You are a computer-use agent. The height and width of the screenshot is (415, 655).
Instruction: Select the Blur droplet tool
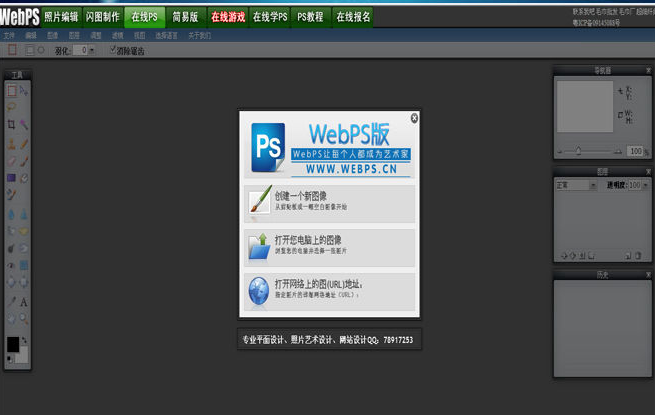pyautogui.click(x=11, y=214)
